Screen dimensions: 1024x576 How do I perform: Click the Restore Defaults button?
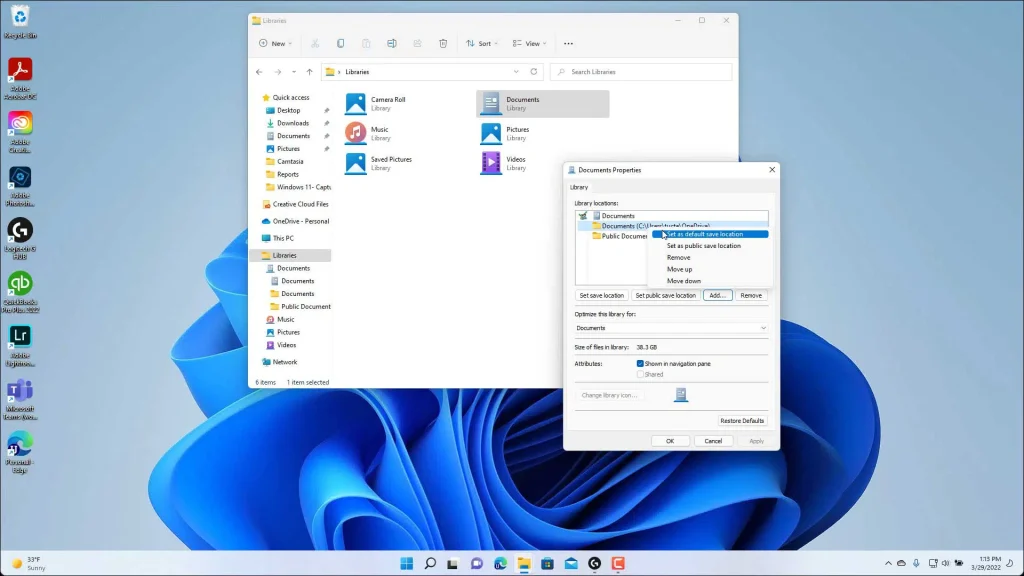[x=742, y=420]
